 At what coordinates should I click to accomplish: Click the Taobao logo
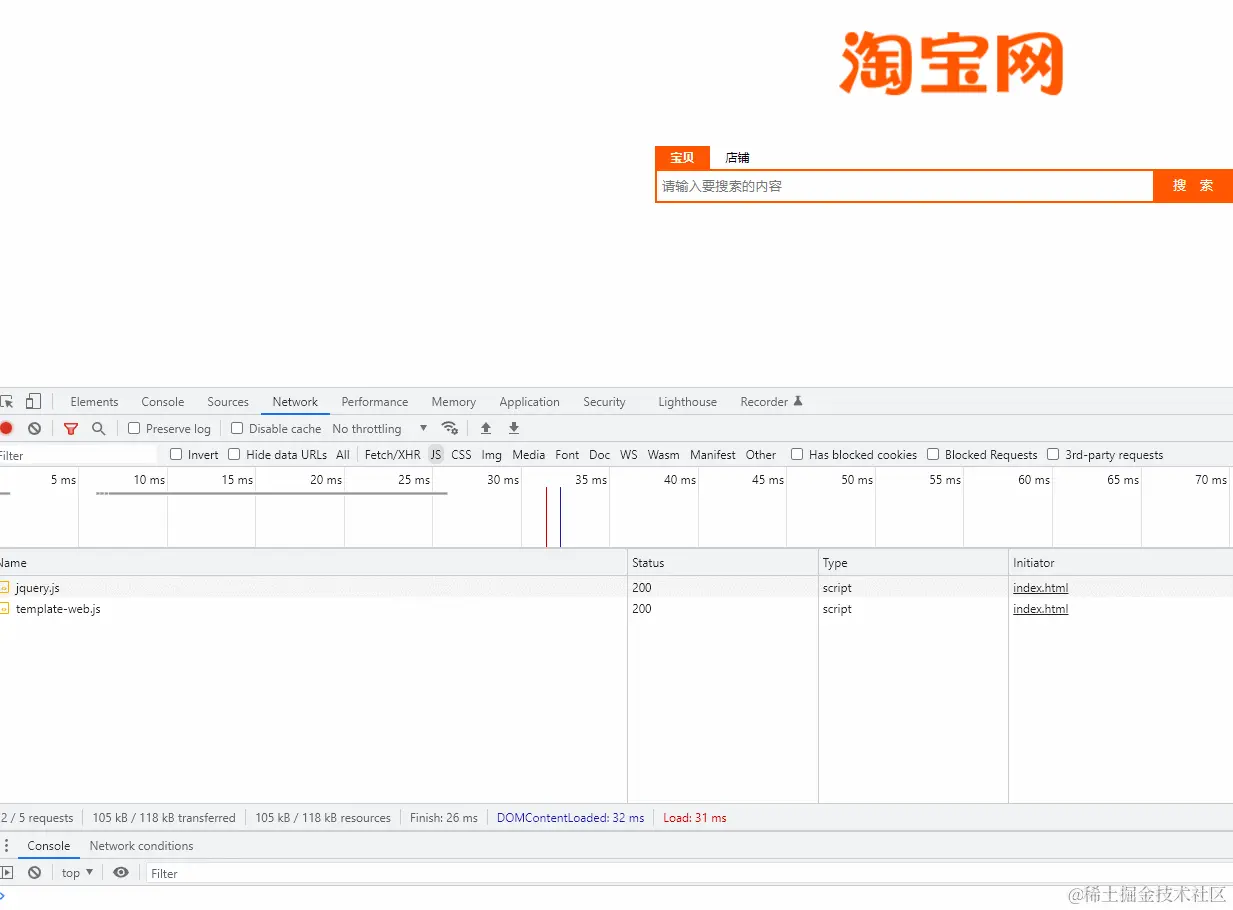(950, 62)
